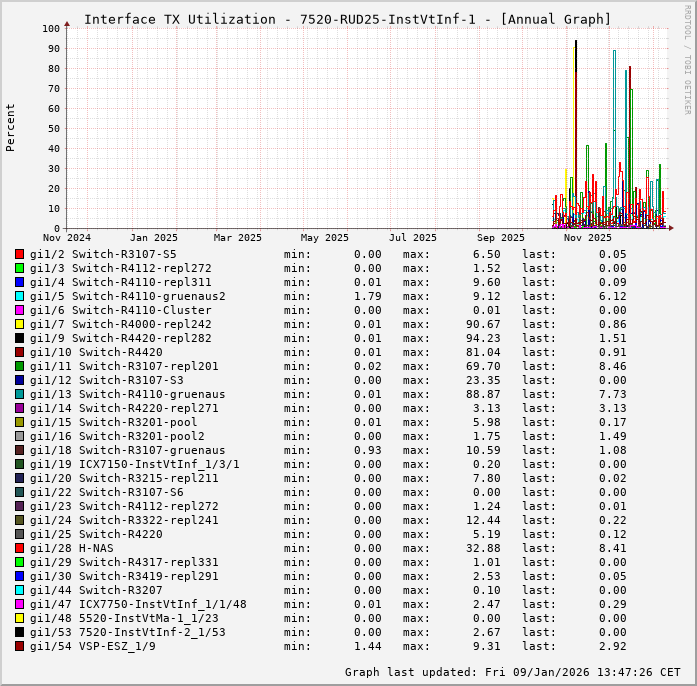The height and width of the screenshot is (686, 697).
Task: Click the red swatch for gi1/2 Switch-R3107-S5
Action: 19,254
